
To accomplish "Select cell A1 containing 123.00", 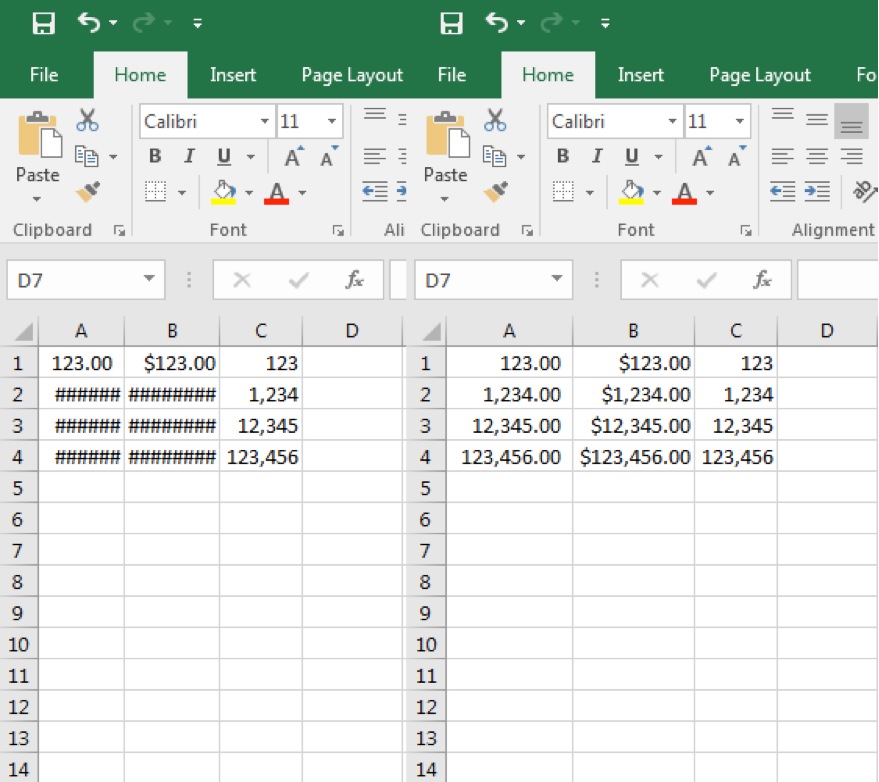I will pyautogui.click(x=81, y=362).
